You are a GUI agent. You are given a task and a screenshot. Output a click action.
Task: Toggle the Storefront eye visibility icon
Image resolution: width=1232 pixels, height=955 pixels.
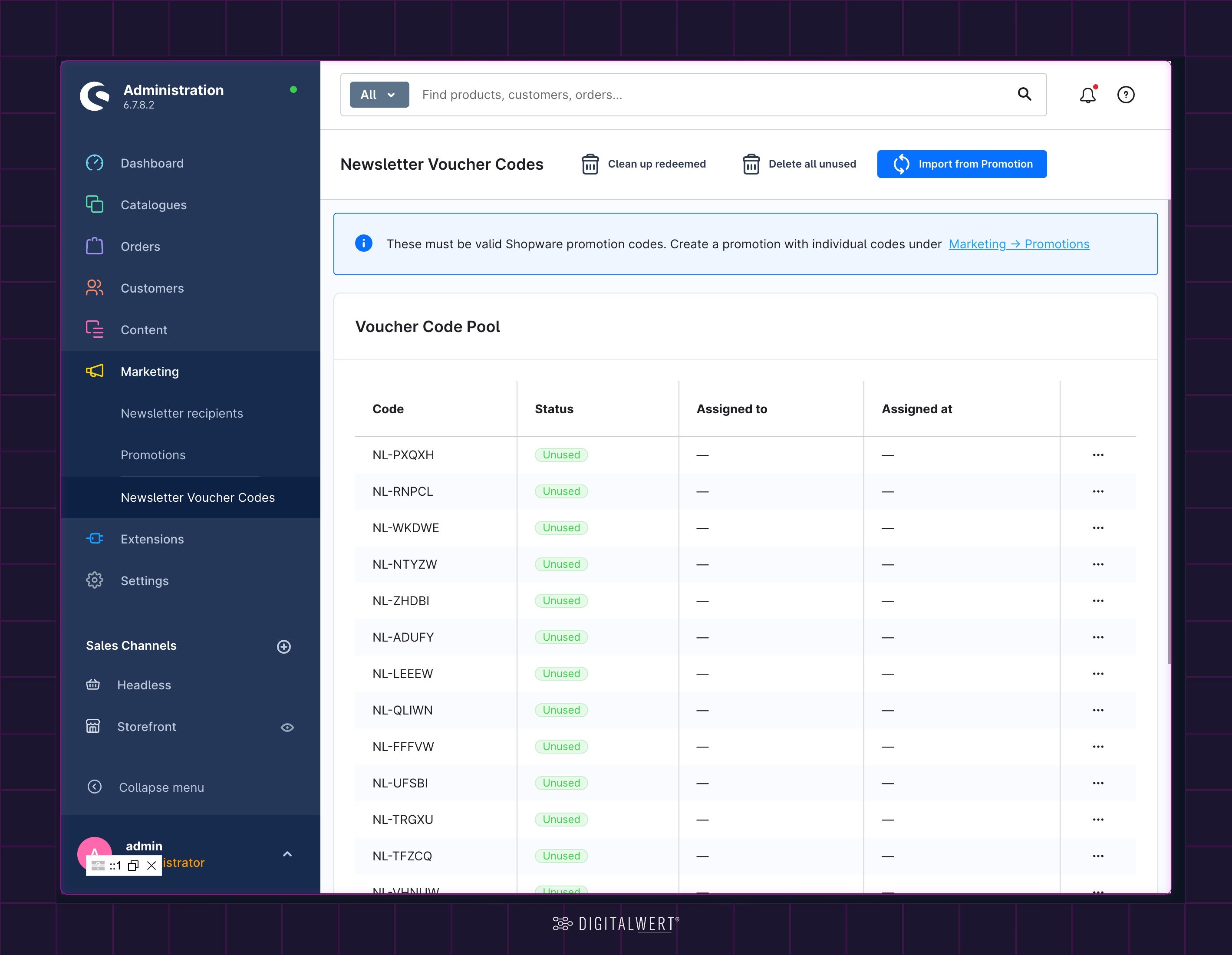287,727
